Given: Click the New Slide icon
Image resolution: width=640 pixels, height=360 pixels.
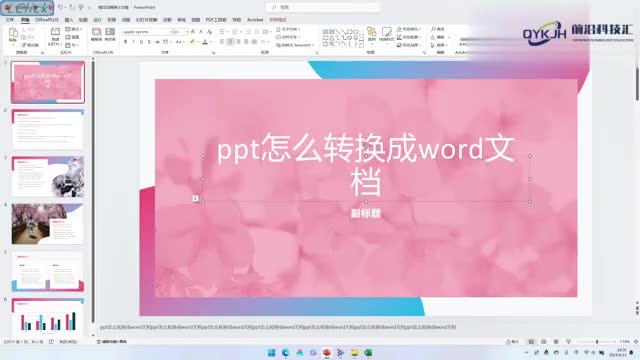Looking at the screenshot, I should (x=55, y=32).
